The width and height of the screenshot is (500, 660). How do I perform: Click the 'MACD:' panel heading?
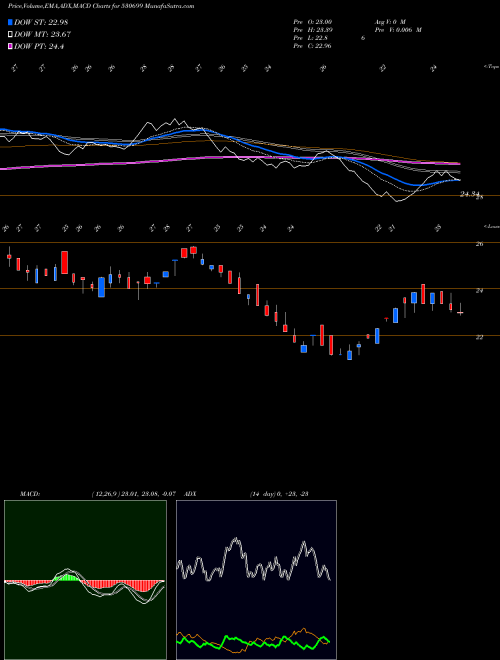click(x=29, y=494)
